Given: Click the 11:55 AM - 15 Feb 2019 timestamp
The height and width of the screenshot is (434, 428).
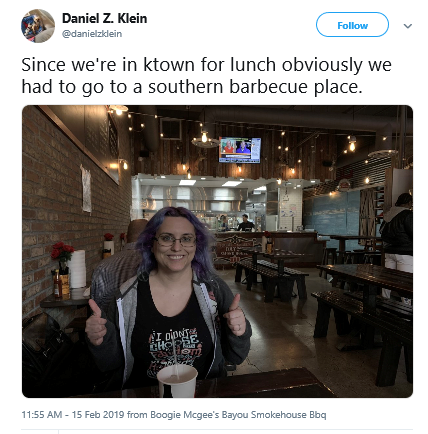Looking at the screenshot, I should (73, 415).
